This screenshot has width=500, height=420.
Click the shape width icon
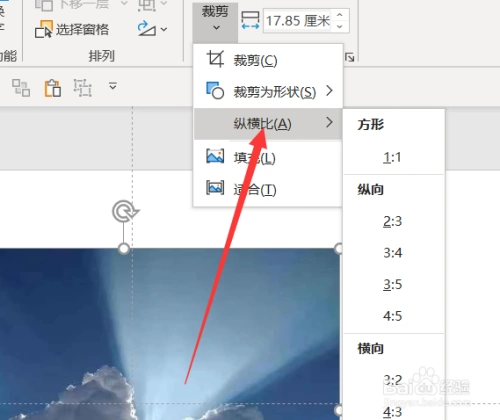[x=250, y=20]
